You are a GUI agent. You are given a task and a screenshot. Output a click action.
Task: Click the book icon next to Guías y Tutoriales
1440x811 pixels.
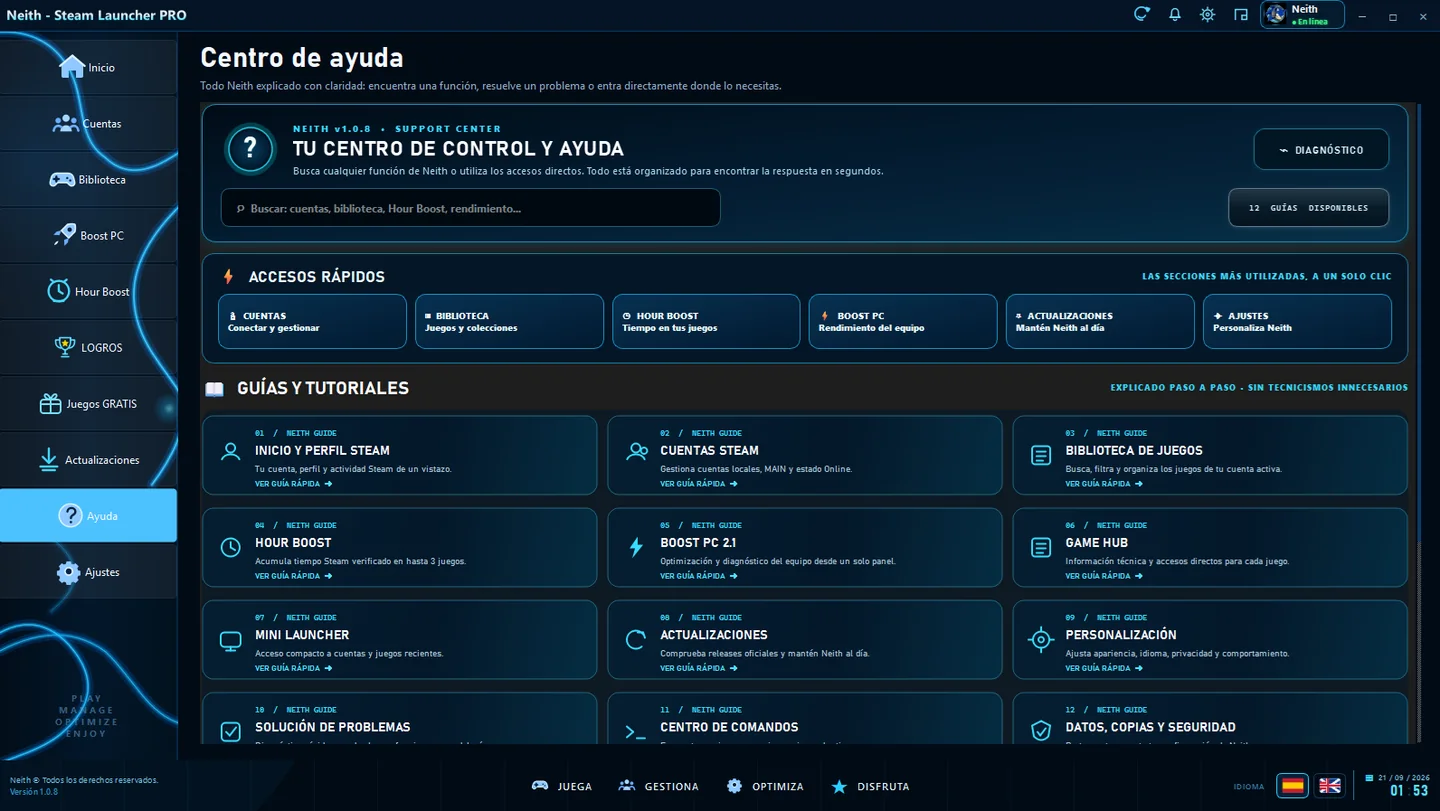coord(214,389)
